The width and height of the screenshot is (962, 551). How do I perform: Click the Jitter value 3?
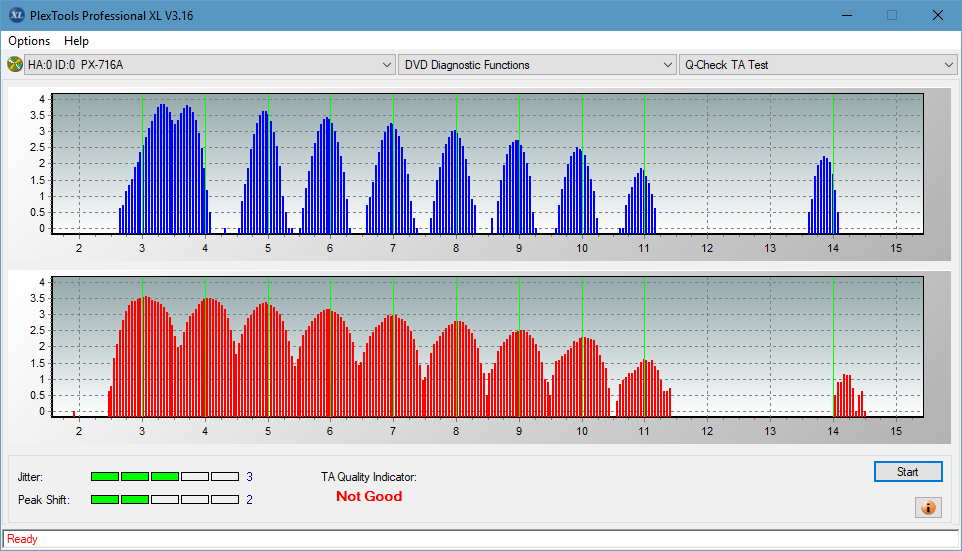coord(249,477)
